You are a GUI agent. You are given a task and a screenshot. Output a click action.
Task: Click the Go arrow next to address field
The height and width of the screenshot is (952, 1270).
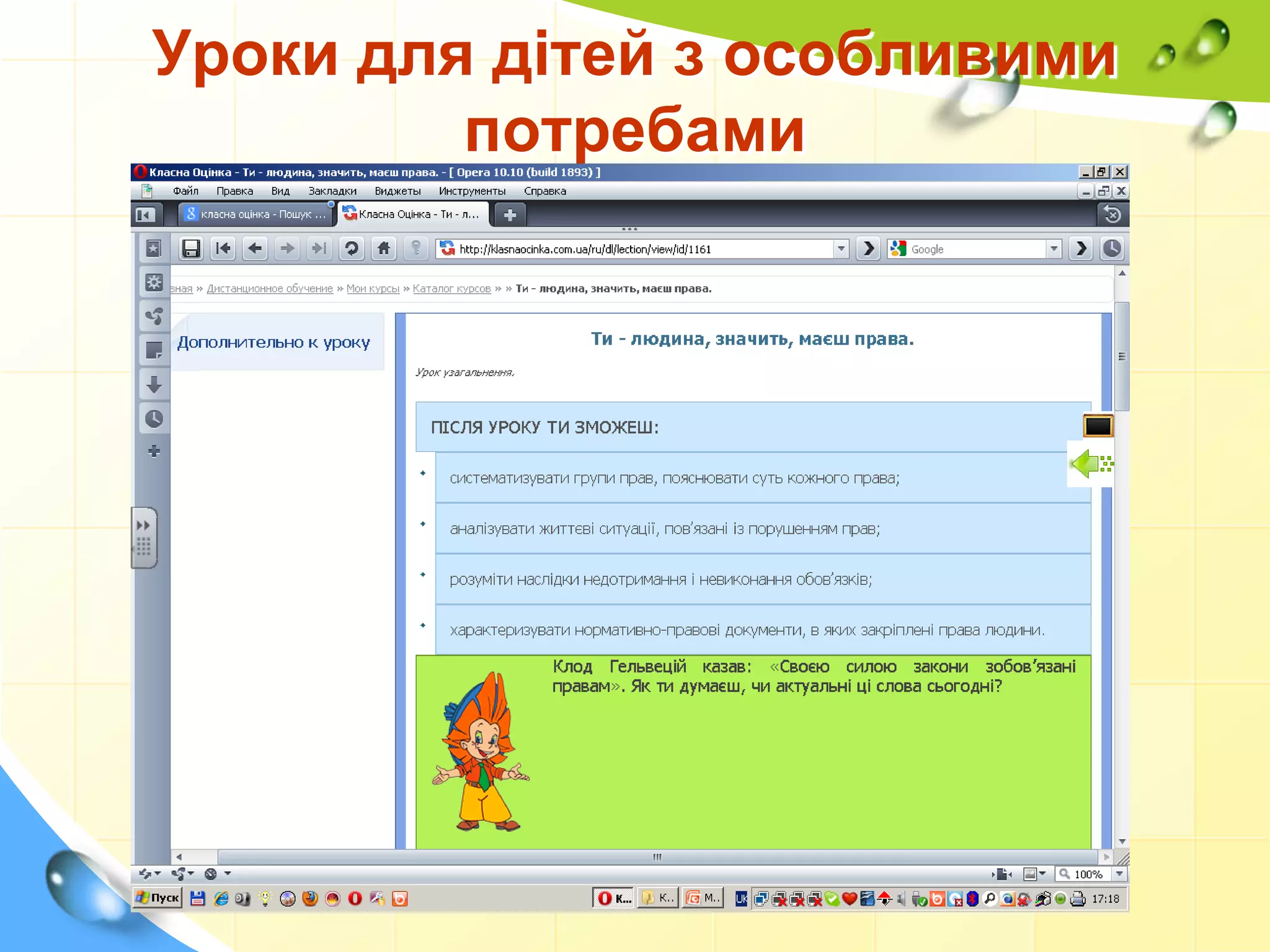tap(868, 249)
